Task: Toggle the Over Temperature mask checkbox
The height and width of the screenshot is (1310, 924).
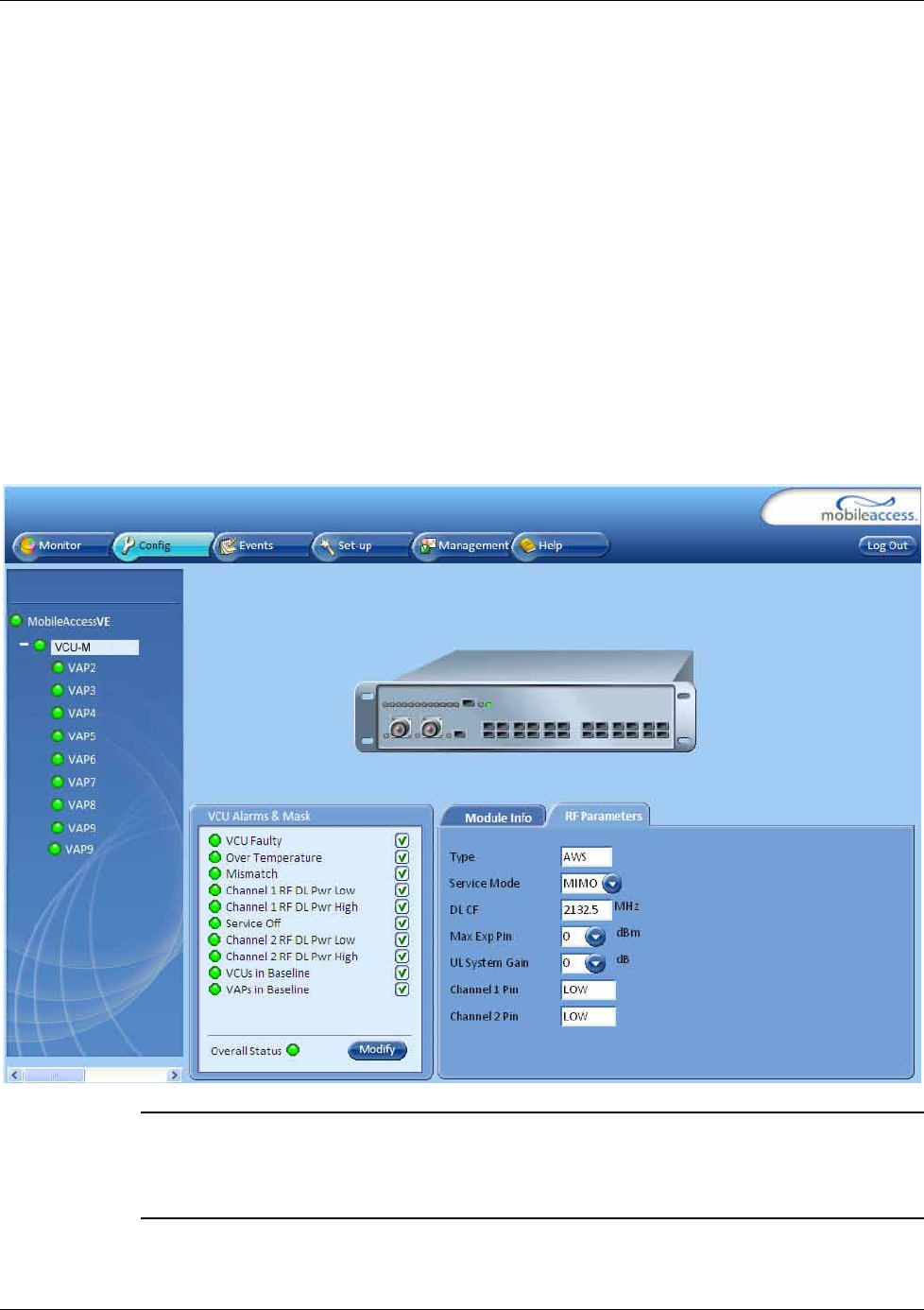Action: tap(402, 857)
